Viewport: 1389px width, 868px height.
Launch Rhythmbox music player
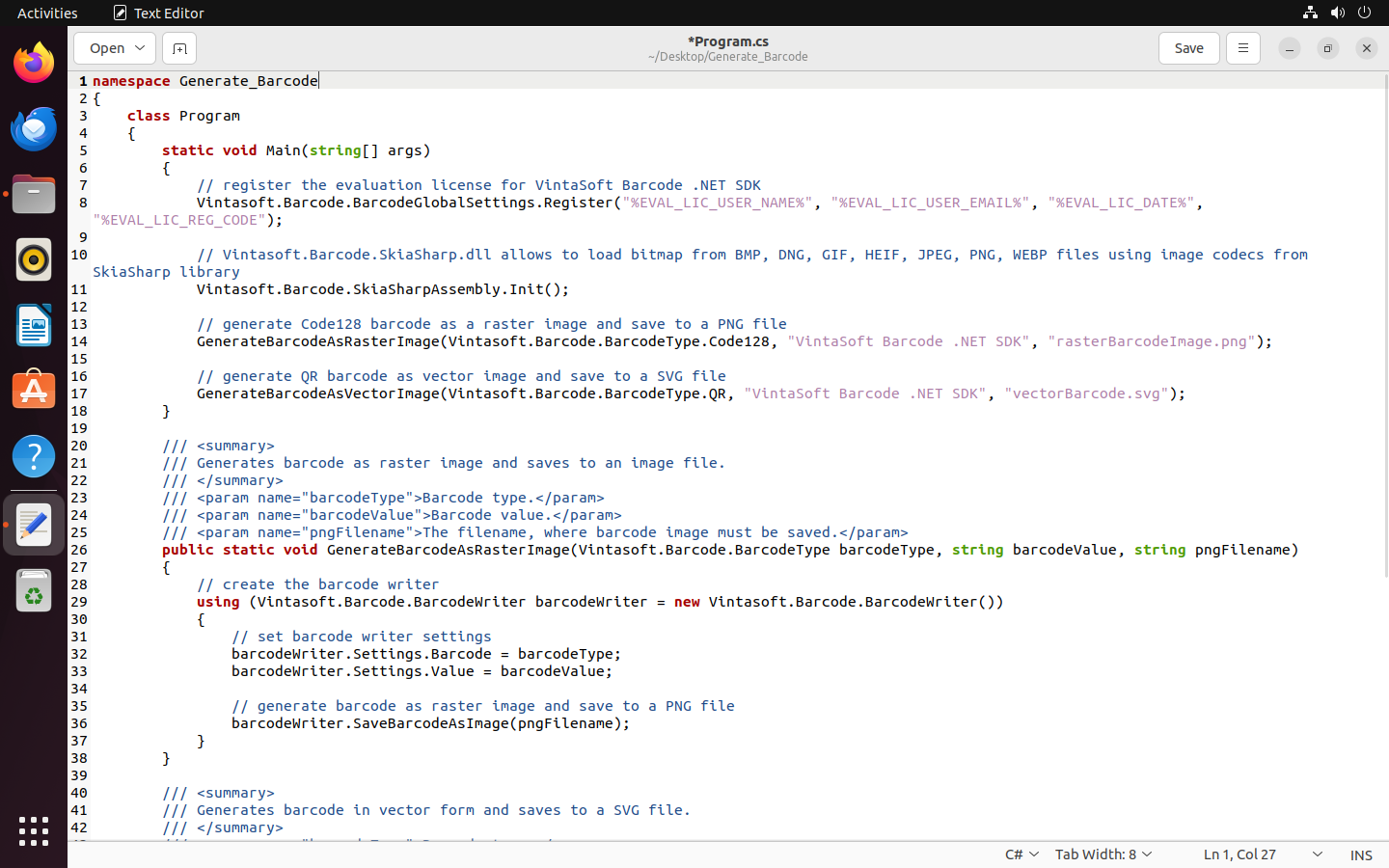[34, 260]
